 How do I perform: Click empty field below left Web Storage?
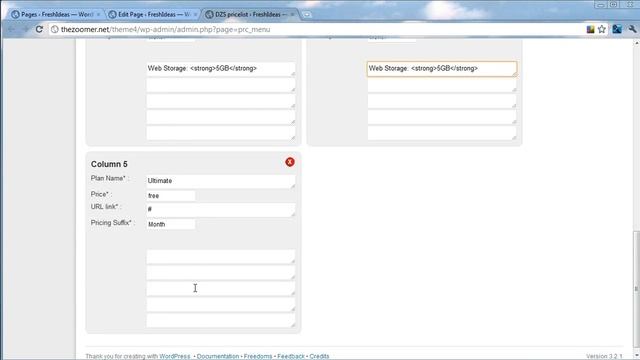221,85
